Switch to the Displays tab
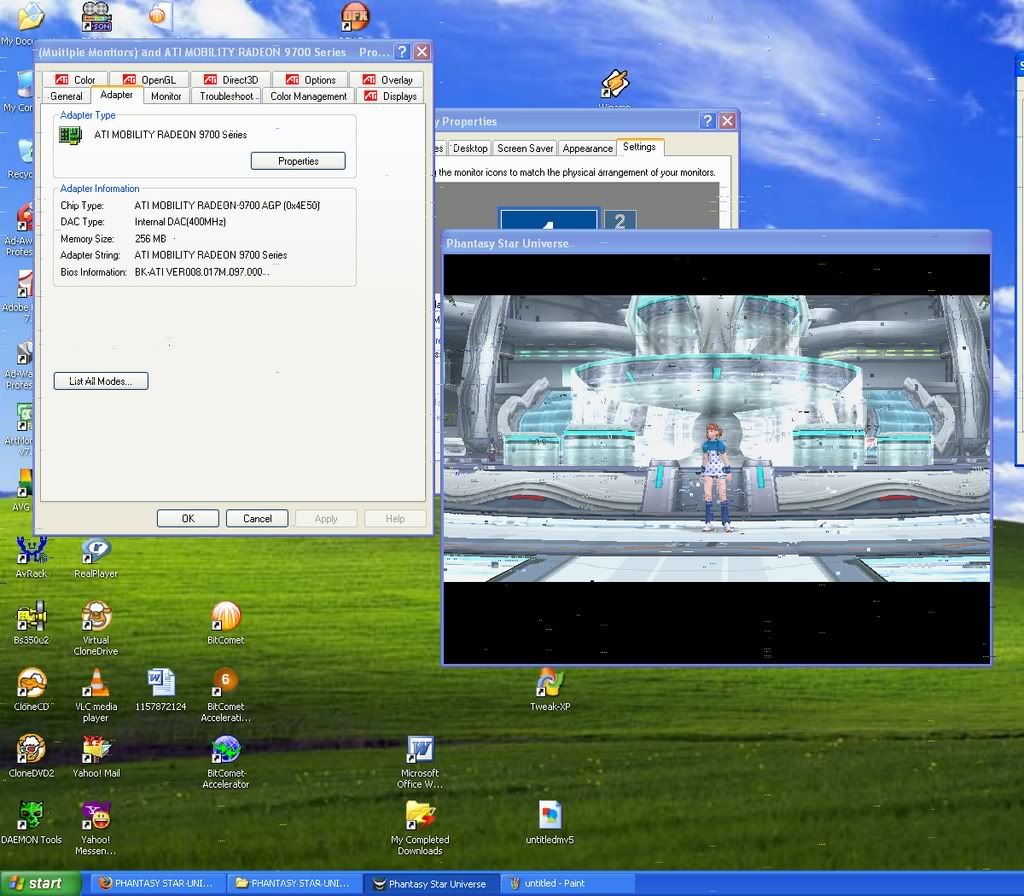The image size is (1024, 896). tap(391, 96)
